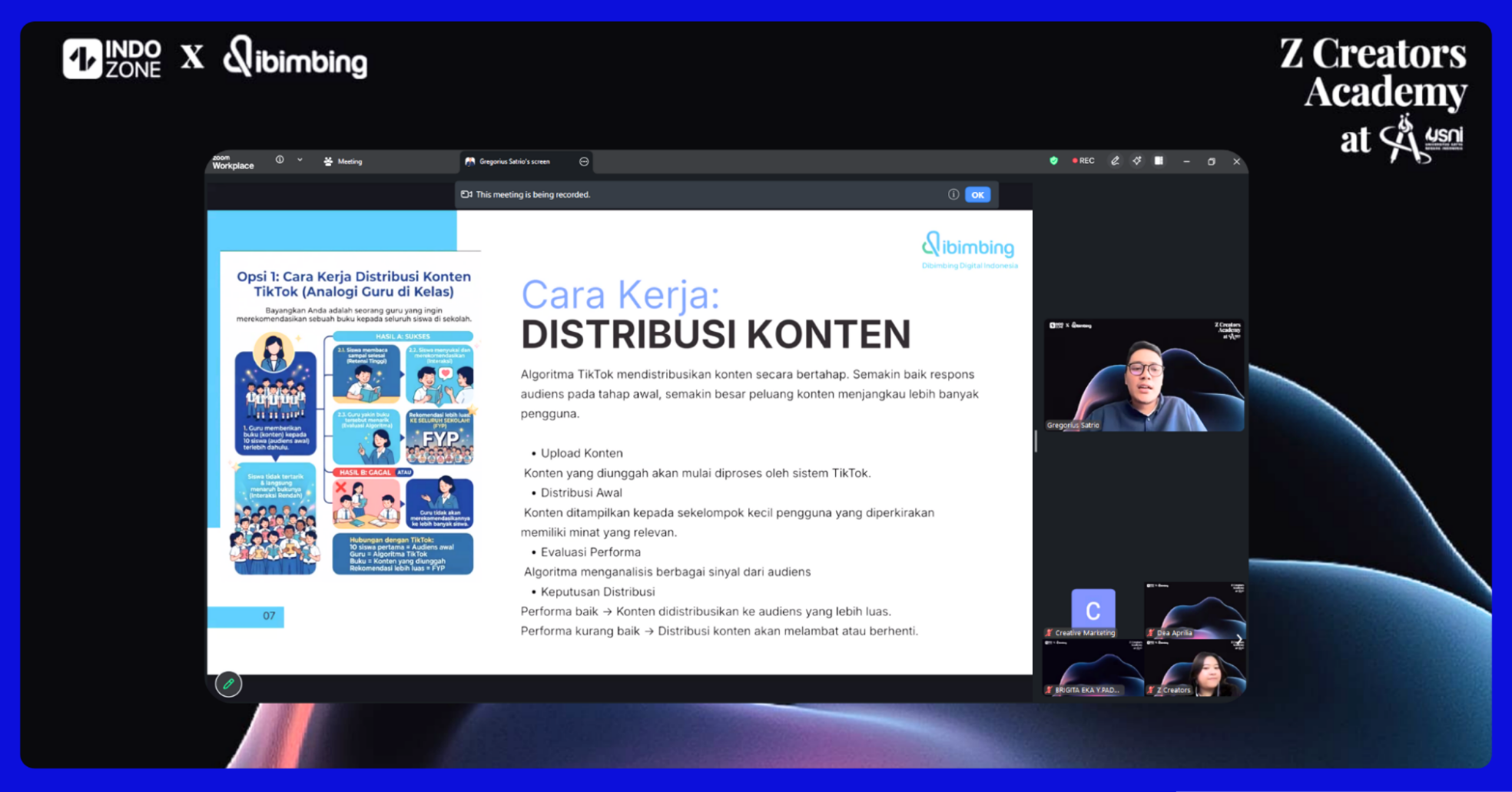The image size is (1512, 792).
Task: Click the Z Creators Academy title
Action: (x=1375, y=73)
